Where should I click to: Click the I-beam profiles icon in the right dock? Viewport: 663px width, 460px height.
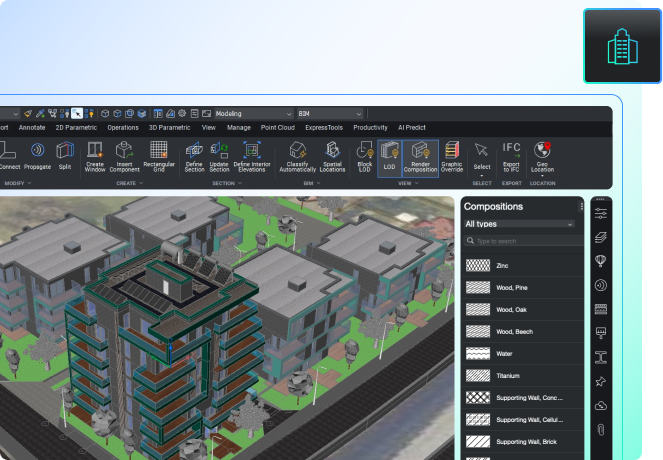[601, 357]
